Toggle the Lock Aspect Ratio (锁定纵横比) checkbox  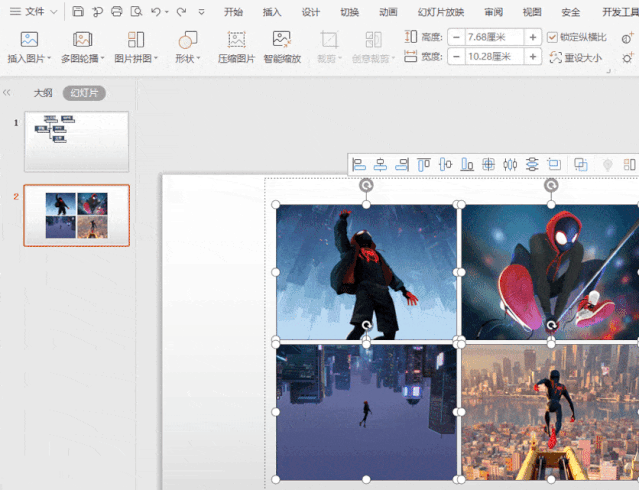pyautogui.click(x=553, y=37)
